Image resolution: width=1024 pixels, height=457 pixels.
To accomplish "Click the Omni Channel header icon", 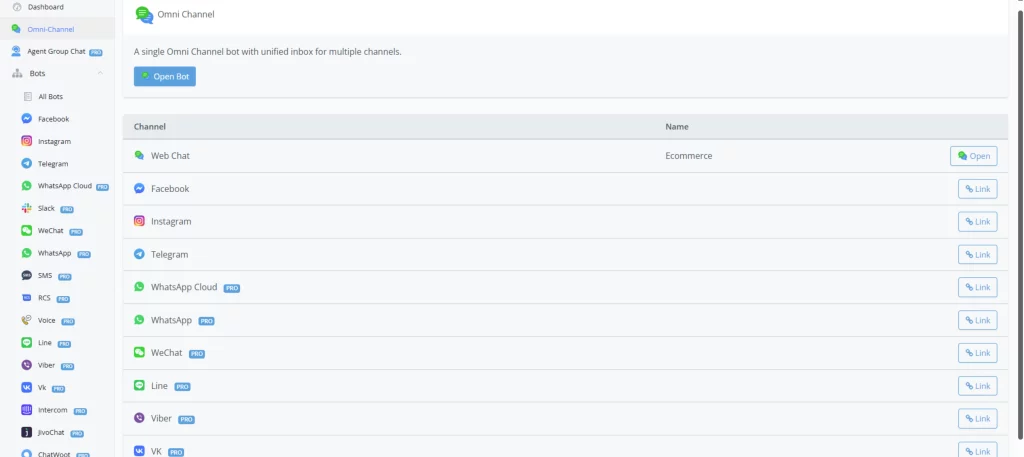I will click(144, 14).
